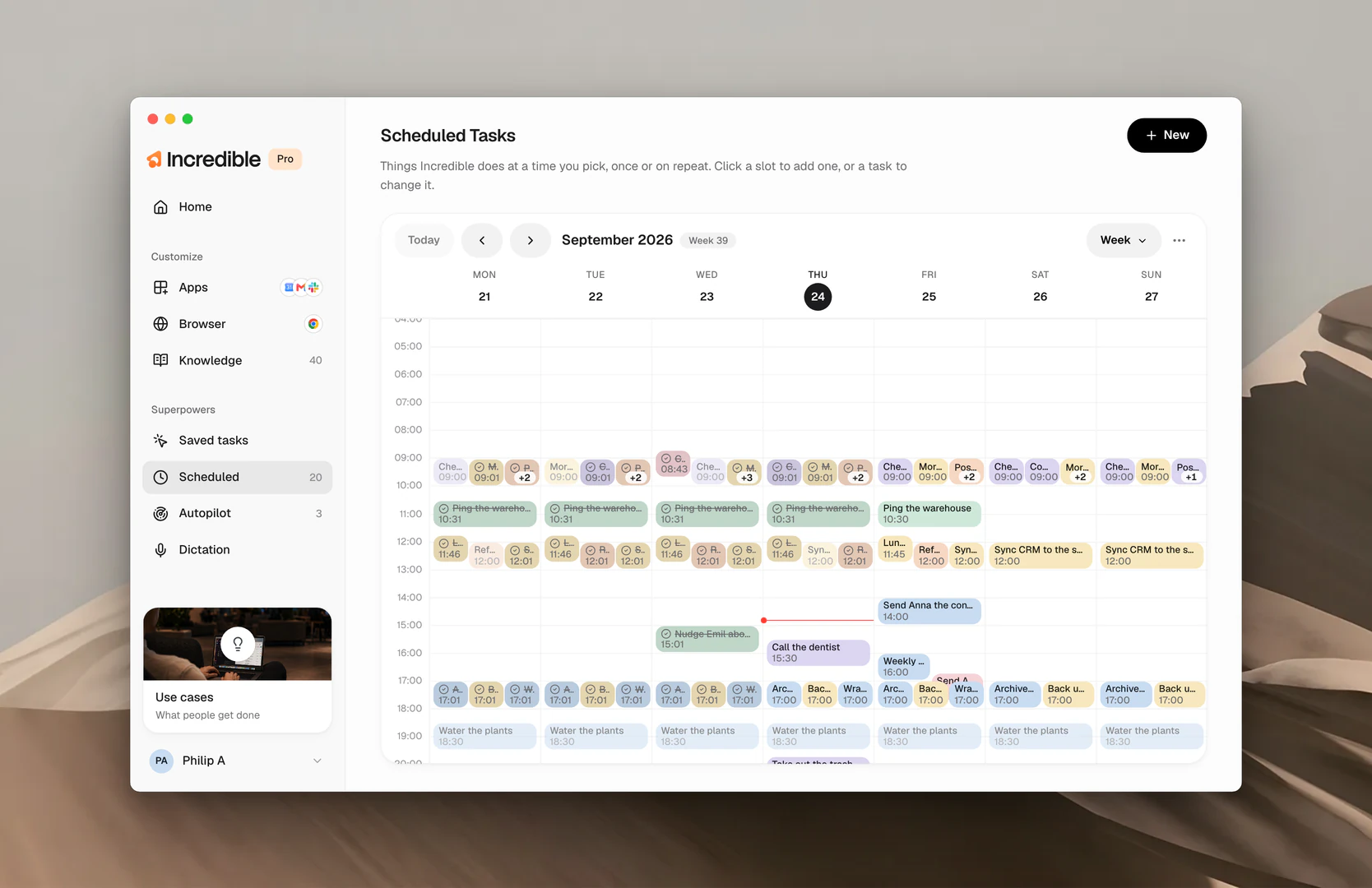Click the Chrome icon beside Browser
The height and width of the screenshot is (888, 1372).
pos(313,324)
